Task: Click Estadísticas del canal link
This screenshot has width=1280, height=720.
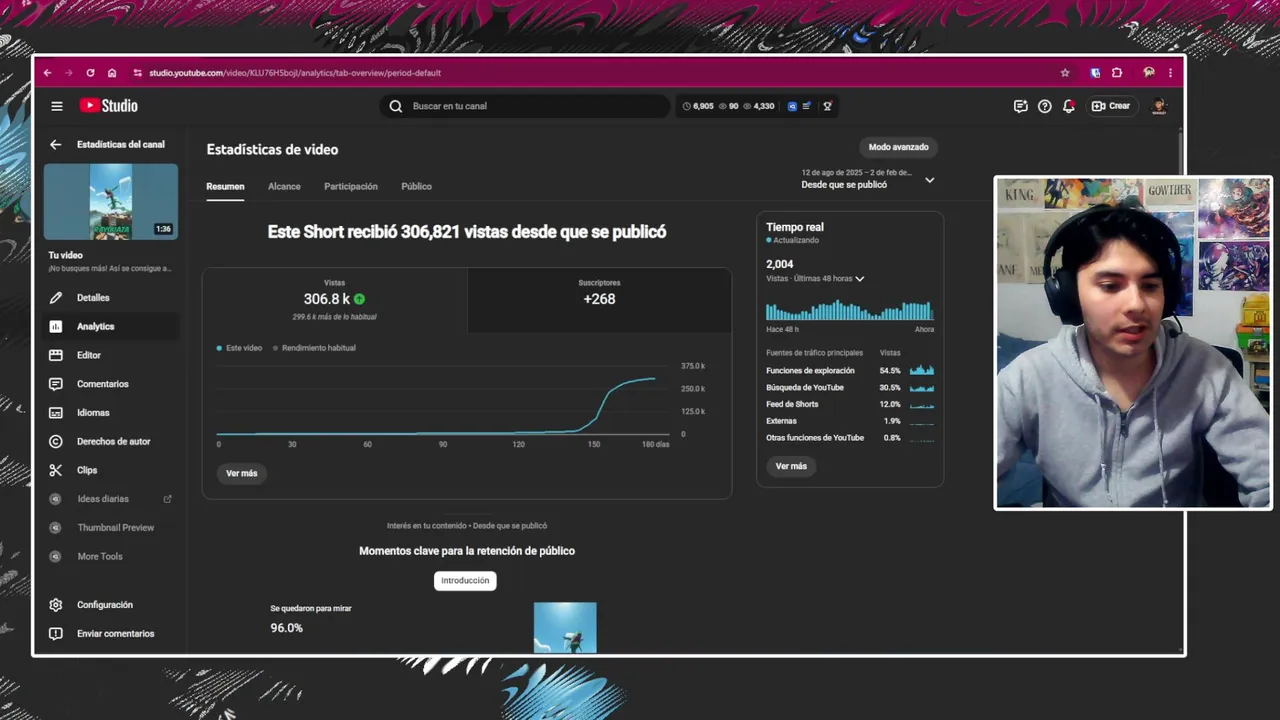Action: point(121,144)
